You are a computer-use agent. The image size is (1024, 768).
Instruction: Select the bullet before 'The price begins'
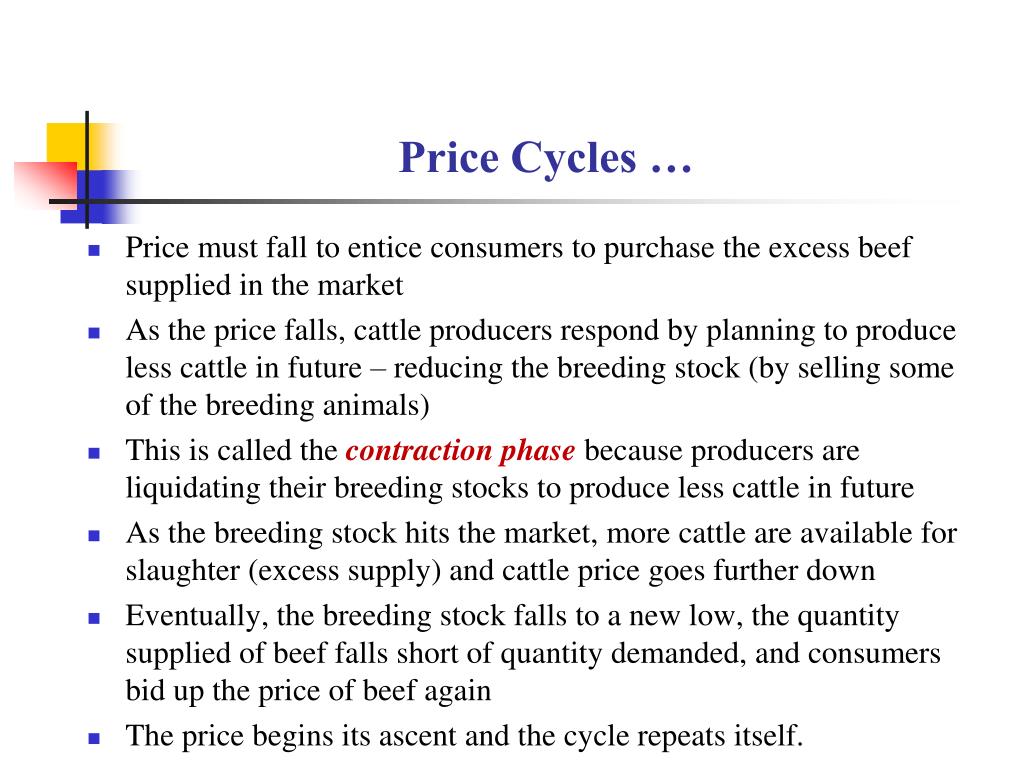[94, 738]
